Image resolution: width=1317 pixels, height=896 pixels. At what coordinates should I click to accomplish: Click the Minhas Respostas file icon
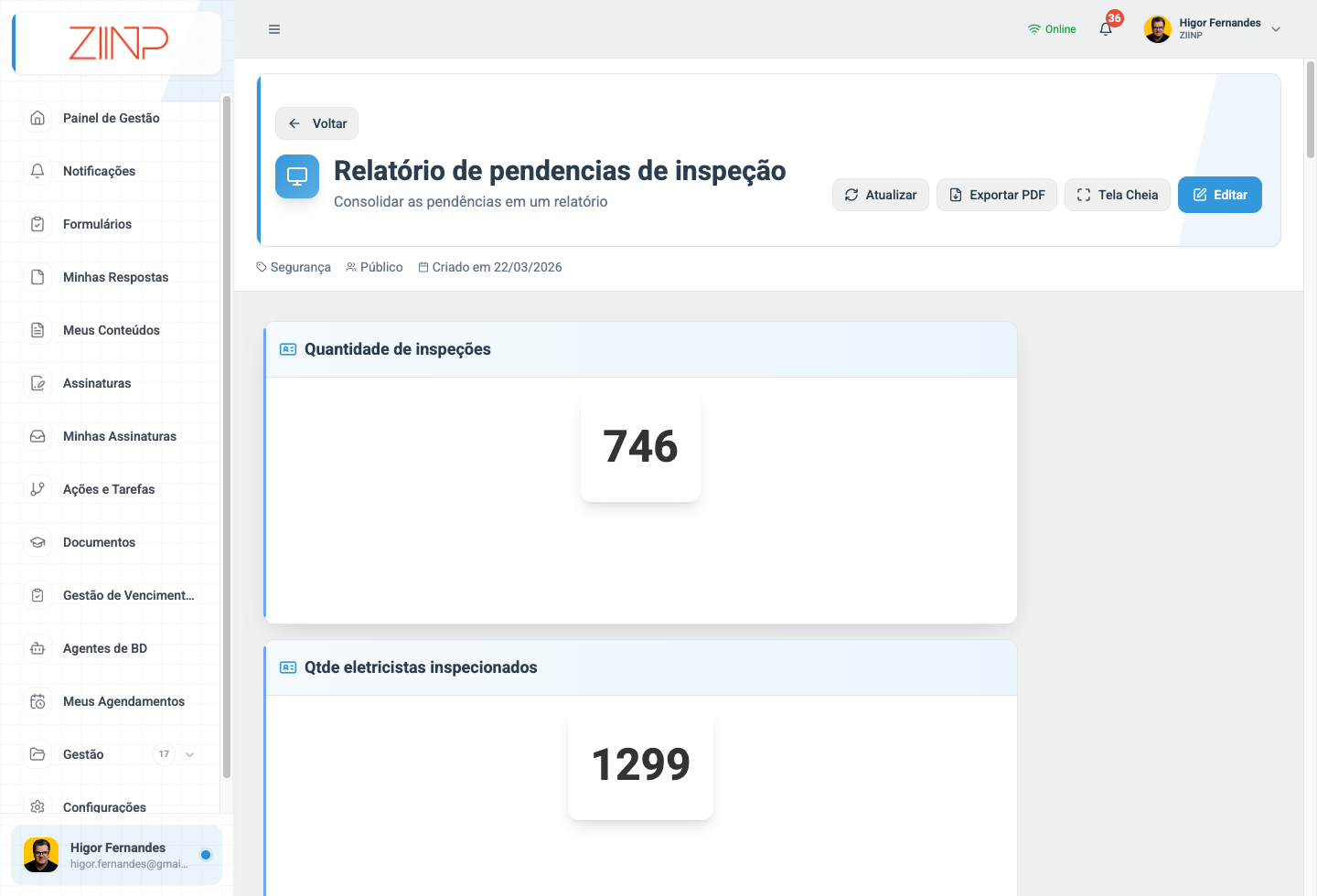tap(37, 277)
